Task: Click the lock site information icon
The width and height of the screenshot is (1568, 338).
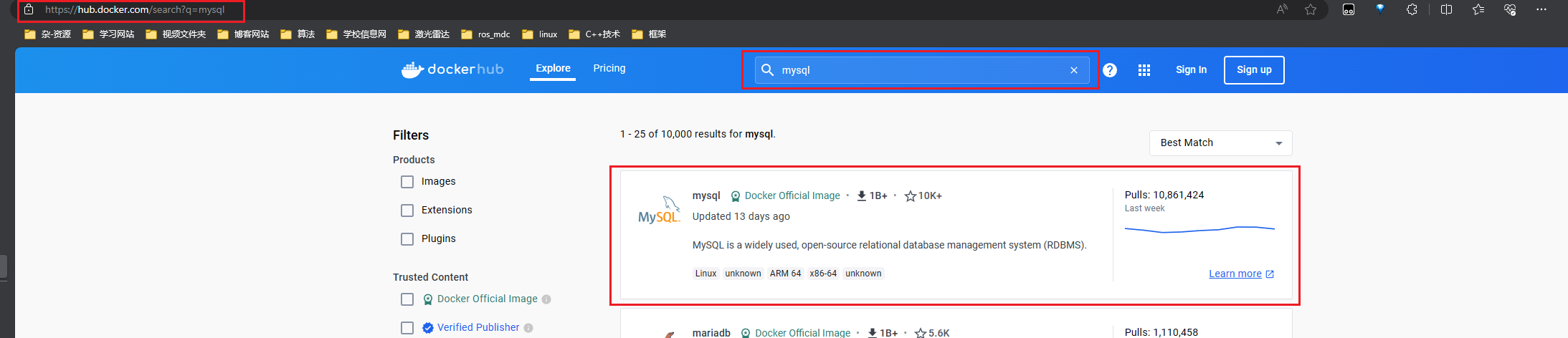Action: (29, 9)
